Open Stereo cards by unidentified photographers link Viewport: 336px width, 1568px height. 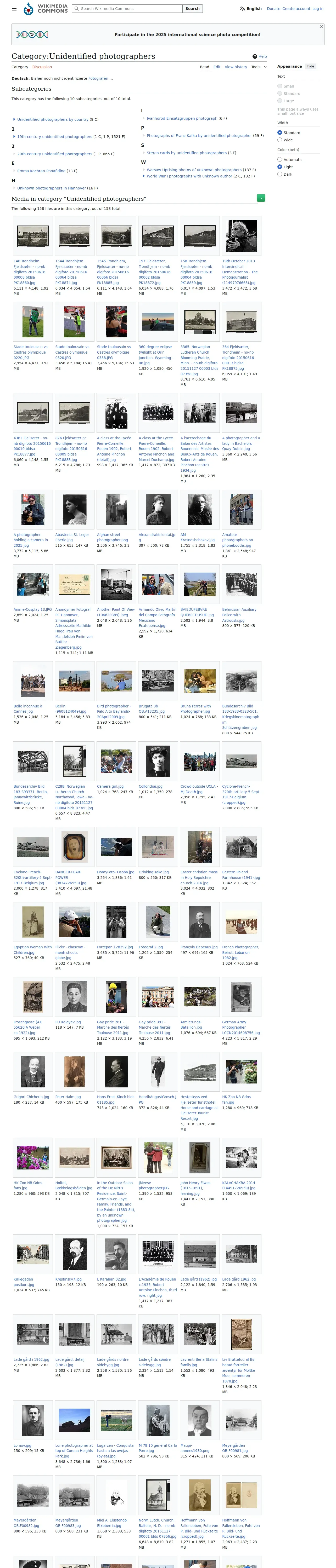tap(187, 153)
